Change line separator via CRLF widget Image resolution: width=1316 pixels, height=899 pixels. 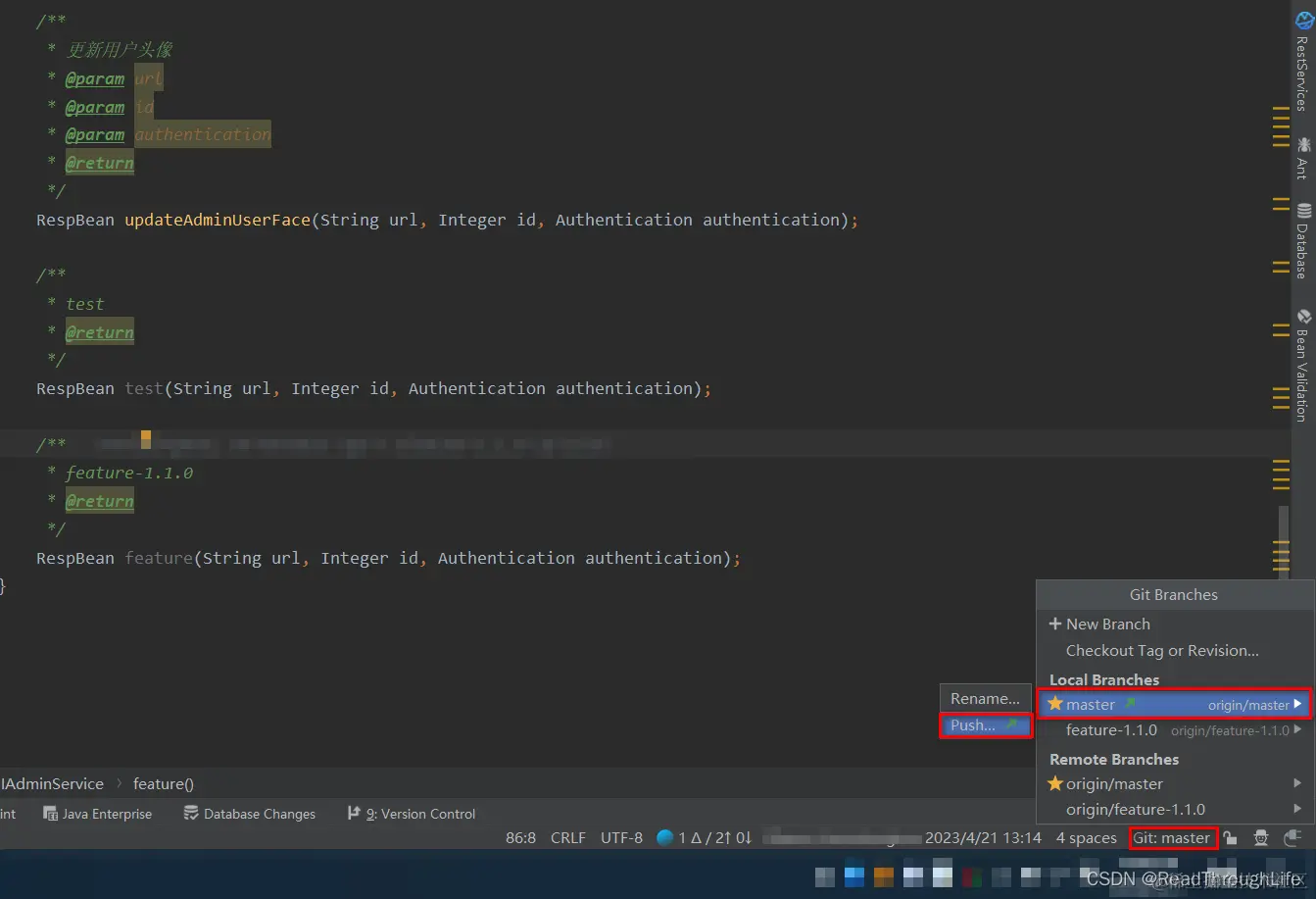coord(568,838)
